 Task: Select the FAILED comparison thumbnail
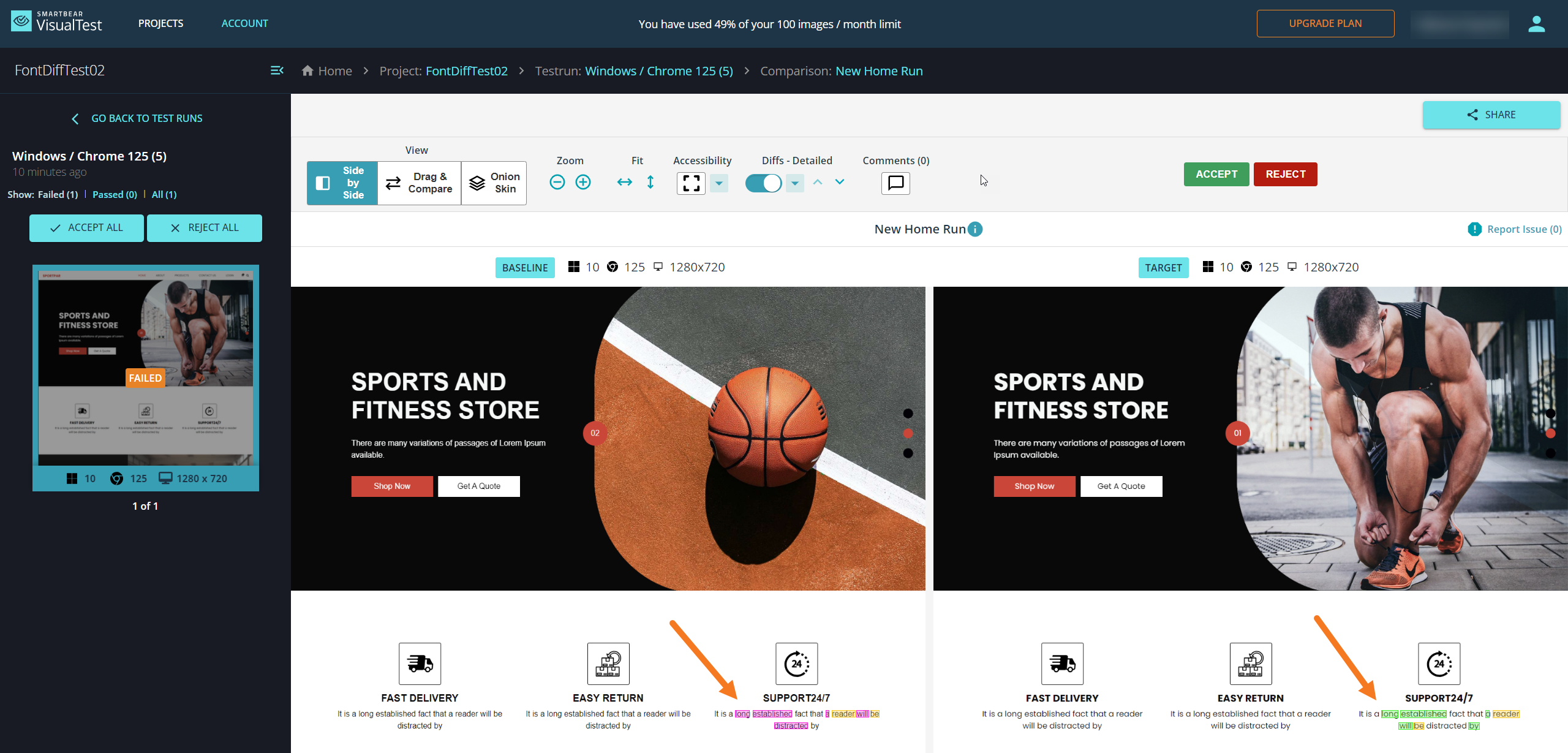click(x=146, y=368)
